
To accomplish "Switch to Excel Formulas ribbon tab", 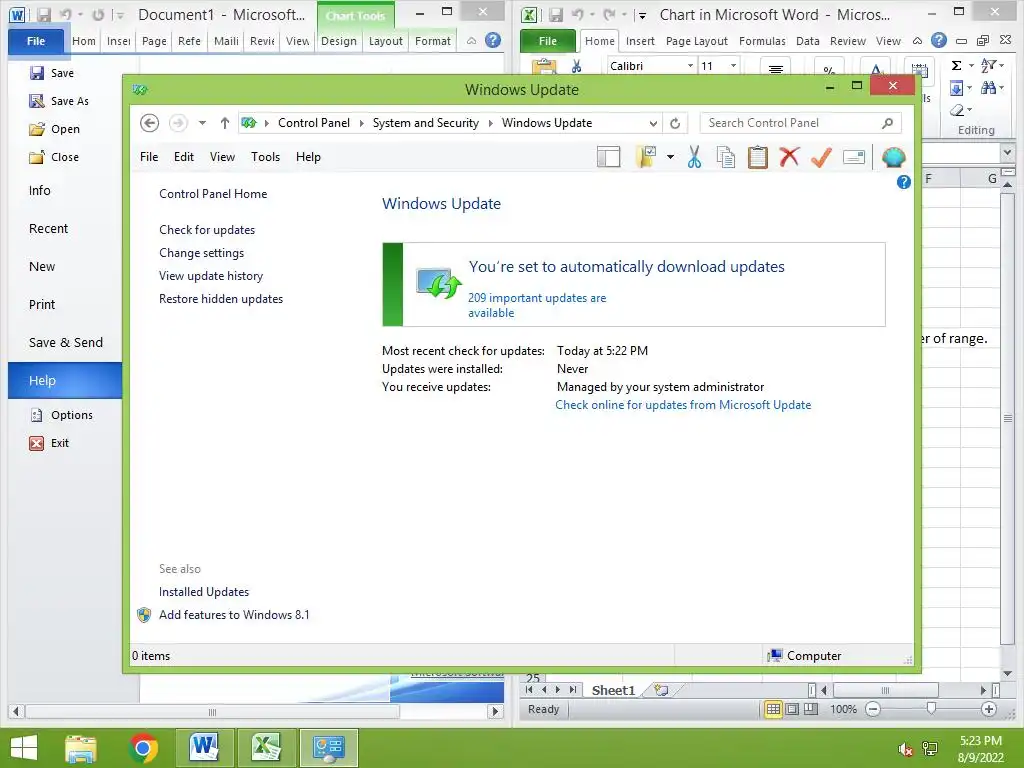I will (x=762, y=41).
